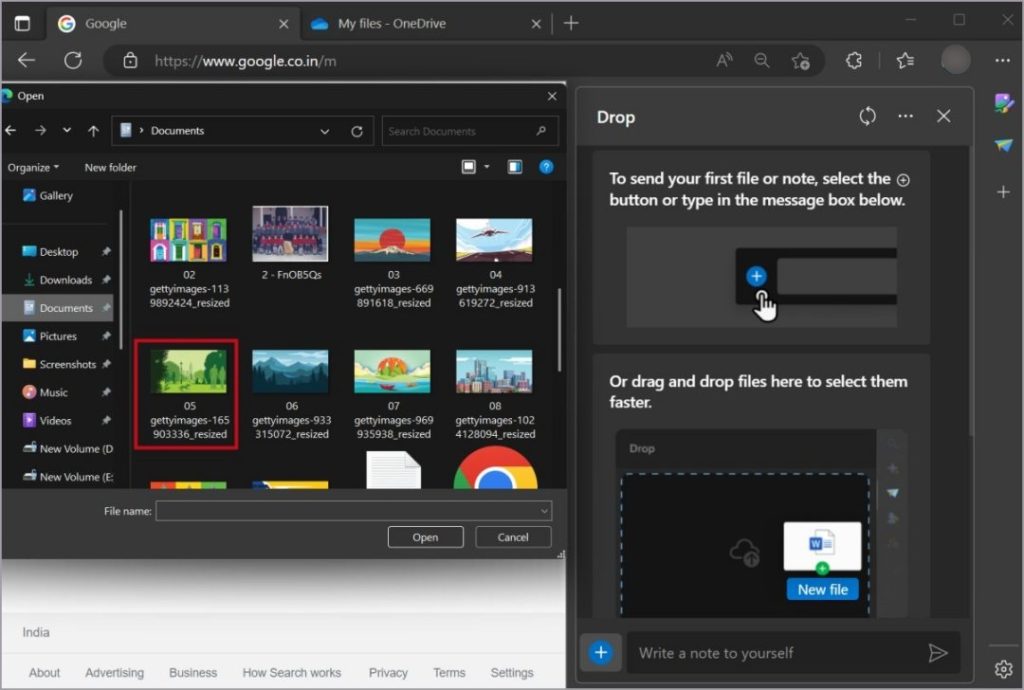Screen dimensions: 1024x690
Task: Send note using the paper plane icon
Action: tap(938, 652)
